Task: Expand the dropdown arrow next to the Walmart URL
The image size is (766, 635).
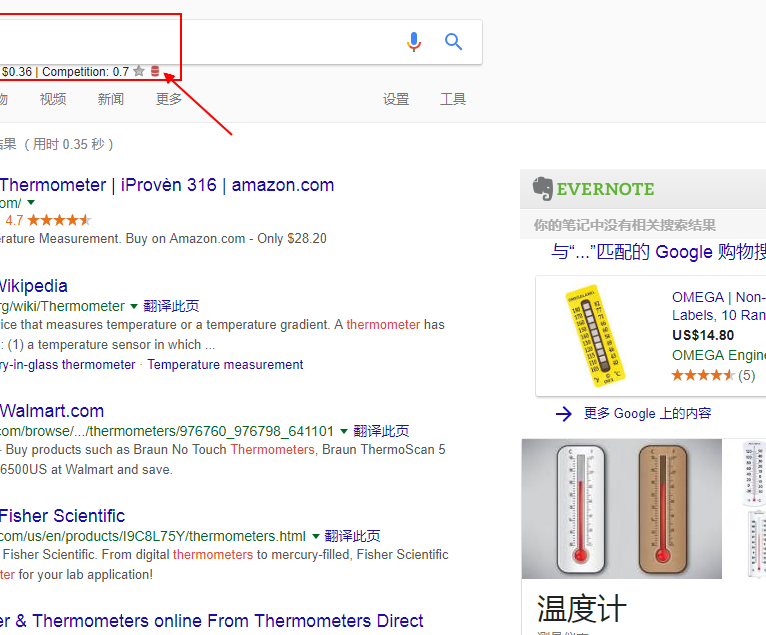Action: (x=344, y=431)
